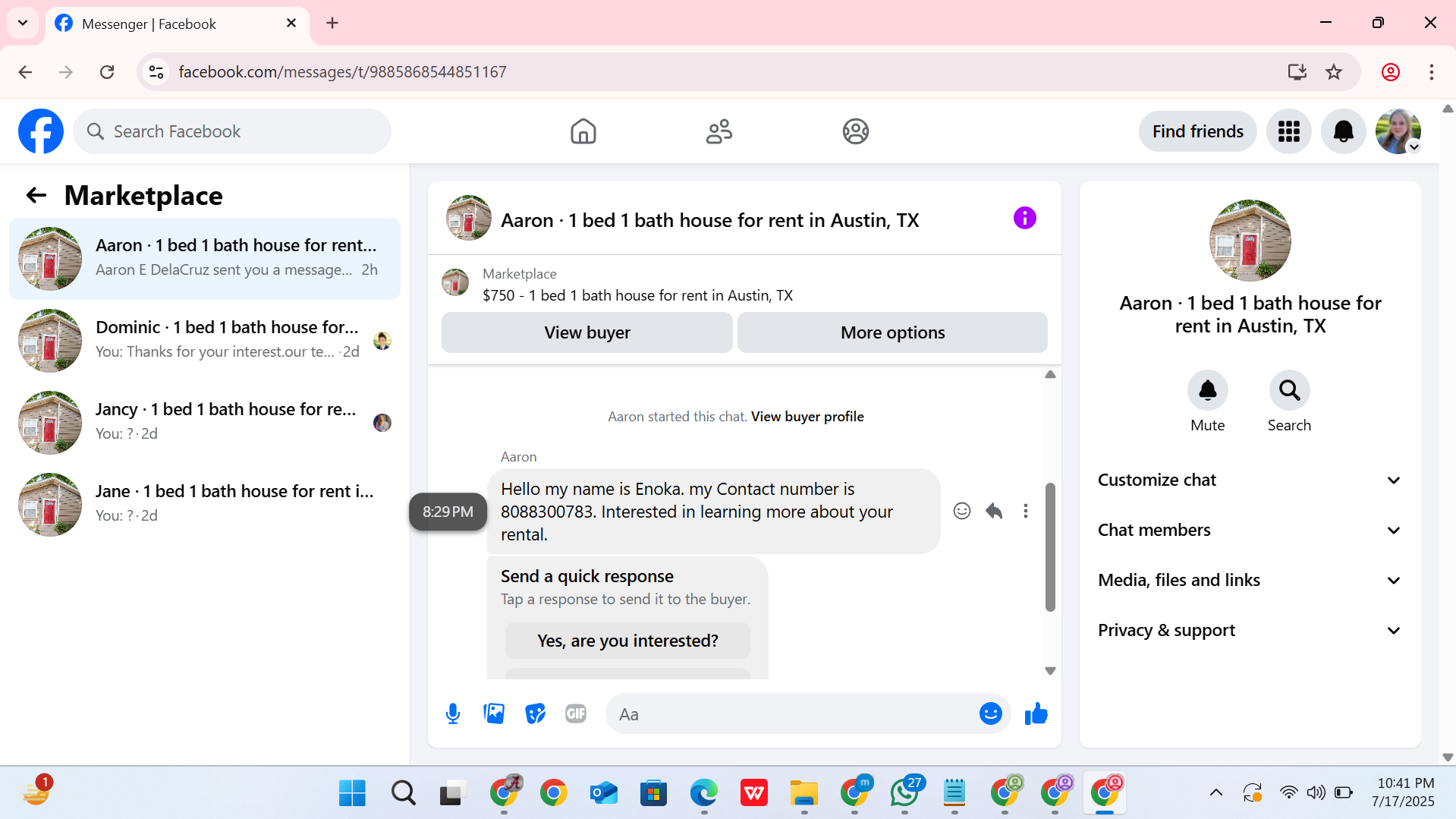Show hidden system tray icons

click(1215, 793)
